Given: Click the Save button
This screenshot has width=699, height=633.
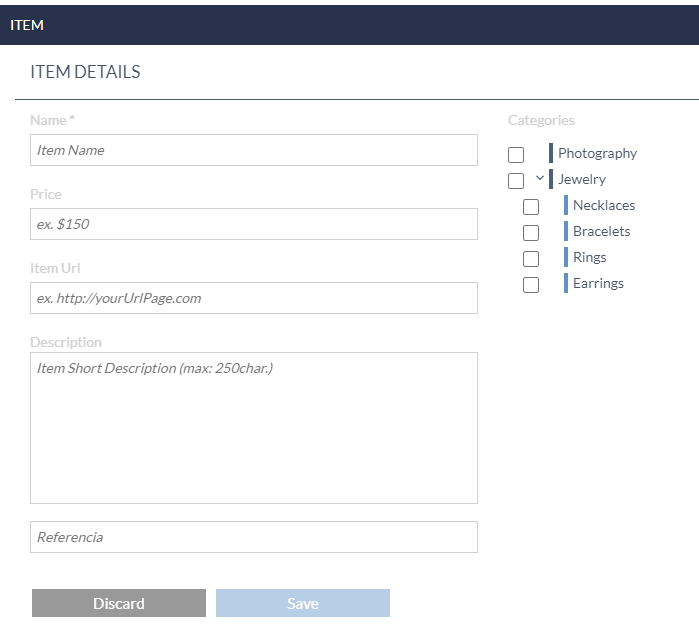Looking at the screenshot, I should [x=303, y=603].
